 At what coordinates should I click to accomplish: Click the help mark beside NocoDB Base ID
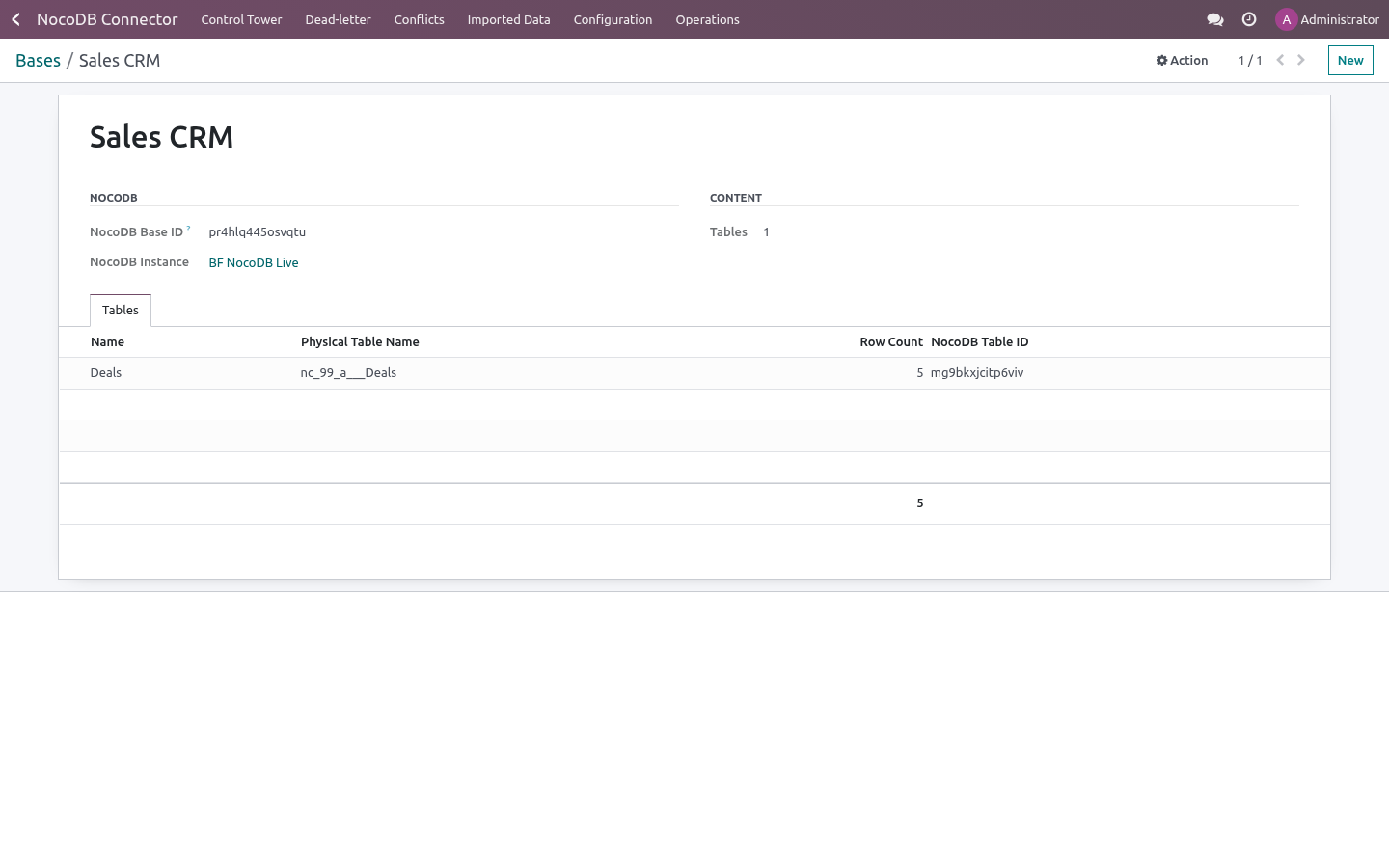pyautogui.click(x=188, y=229)
